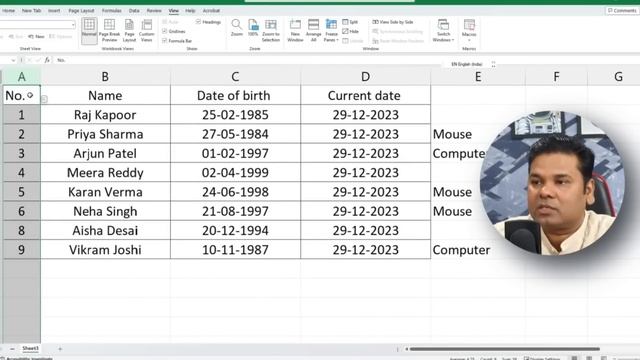
Task: Open the Data ribbon tab
Action: 134,11
